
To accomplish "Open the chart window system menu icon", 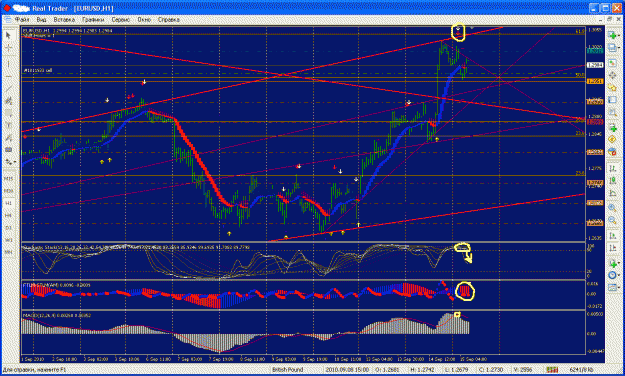I will pyautogui.click(x=7, y=19).
